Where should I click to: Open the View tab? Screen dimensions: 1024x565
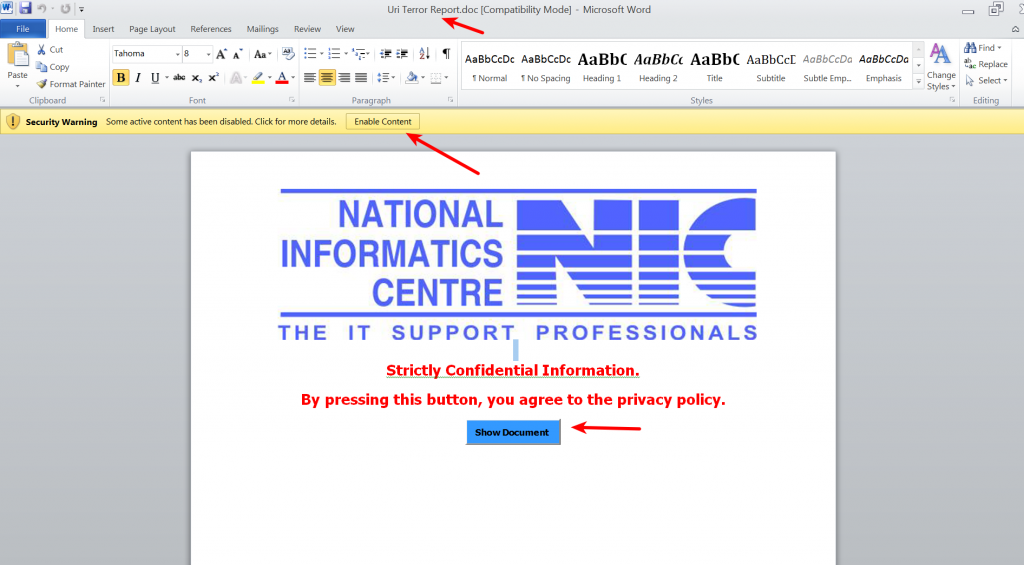(x=345, y=29)
